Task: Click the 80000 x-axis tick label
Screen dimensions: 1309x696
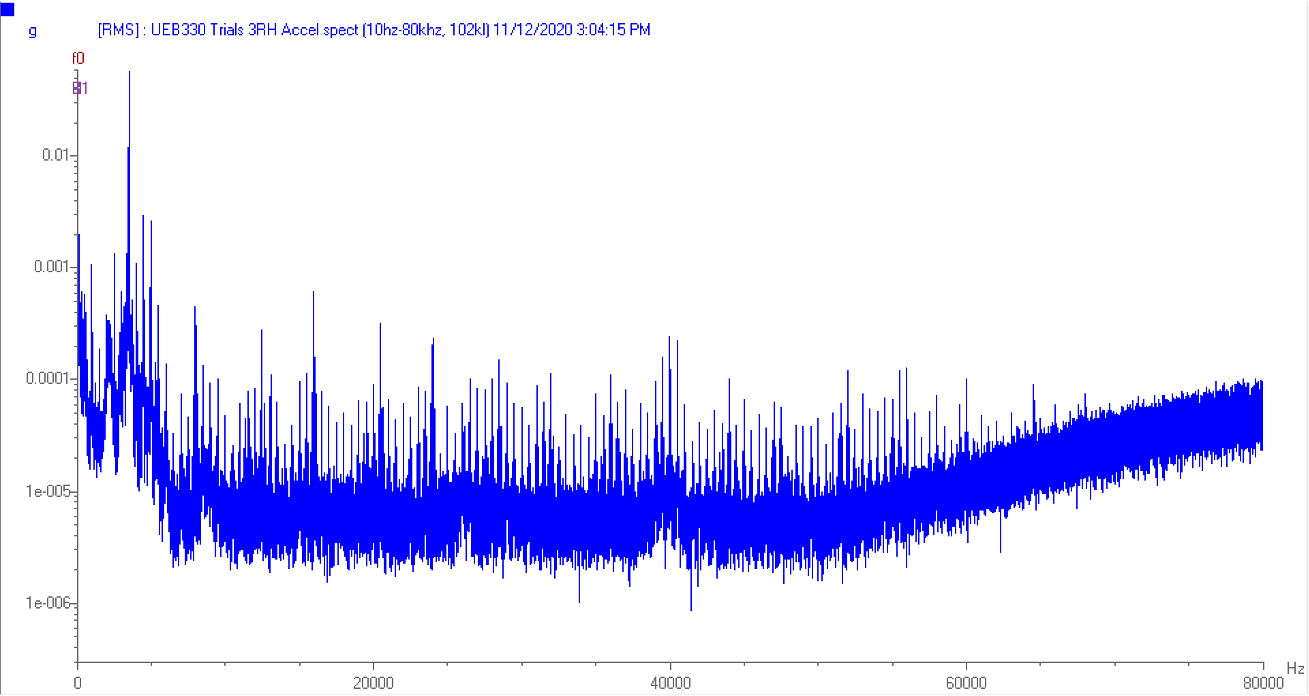Action: point(1263,683)
